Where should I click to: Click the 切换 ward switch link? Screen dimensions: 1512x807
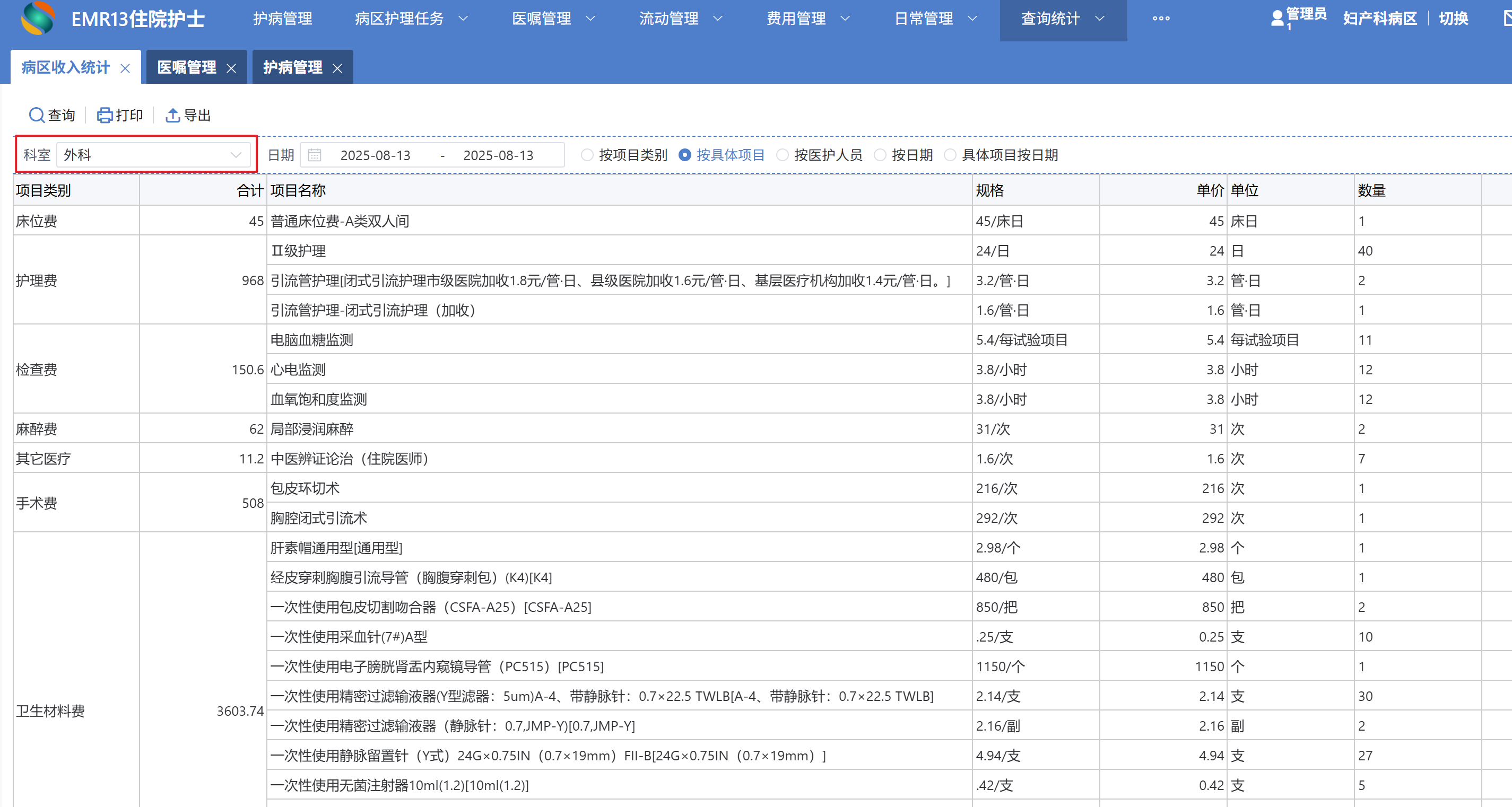click(x=1453, y=18)
